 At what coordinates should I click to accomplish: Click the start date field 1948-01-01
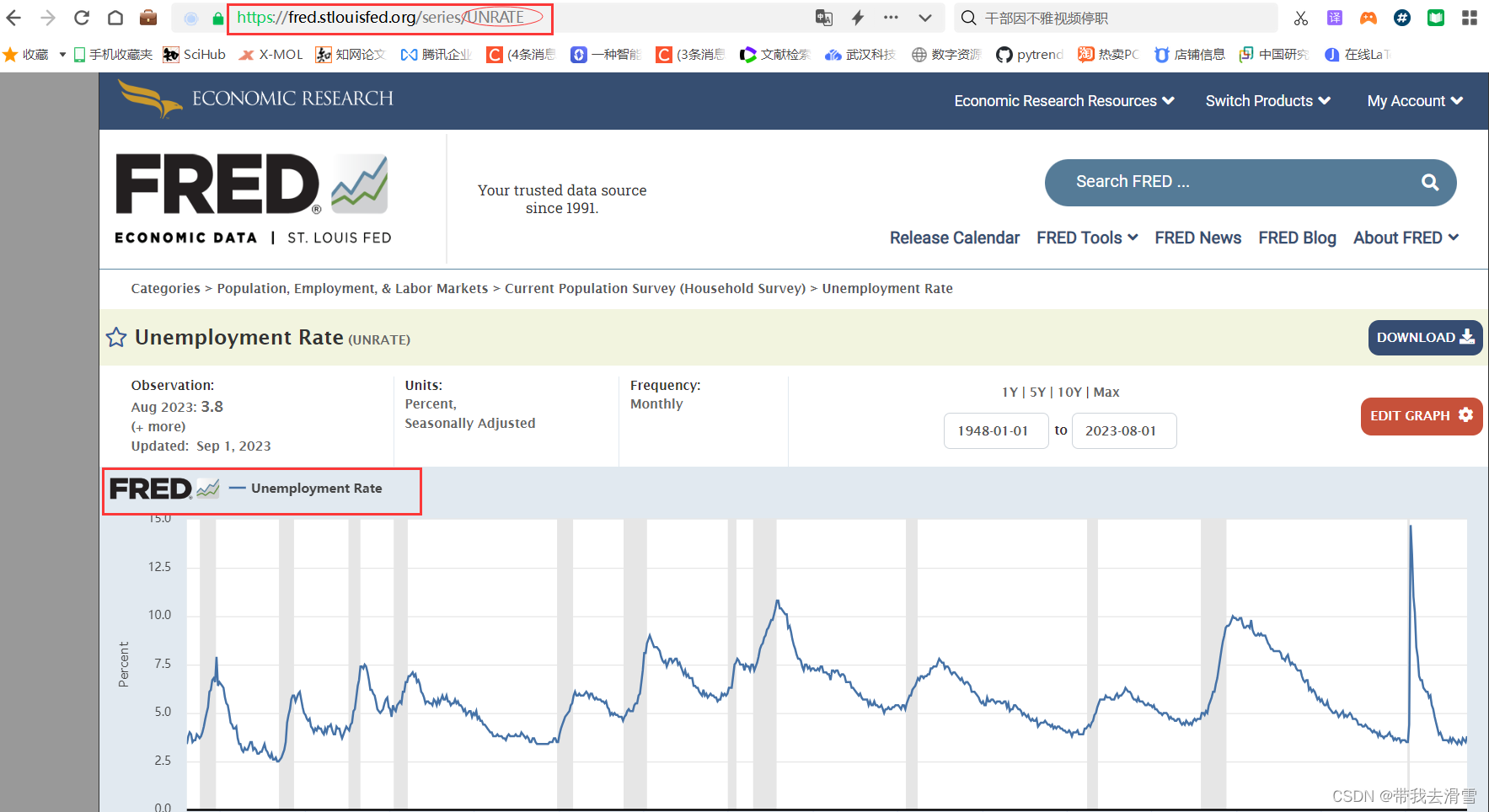click(x=996, y=431)
